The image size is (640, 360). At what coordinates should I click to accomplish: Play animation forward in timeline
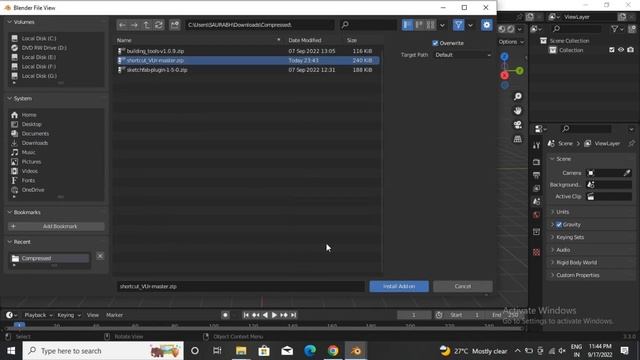[x=274, y=315]
